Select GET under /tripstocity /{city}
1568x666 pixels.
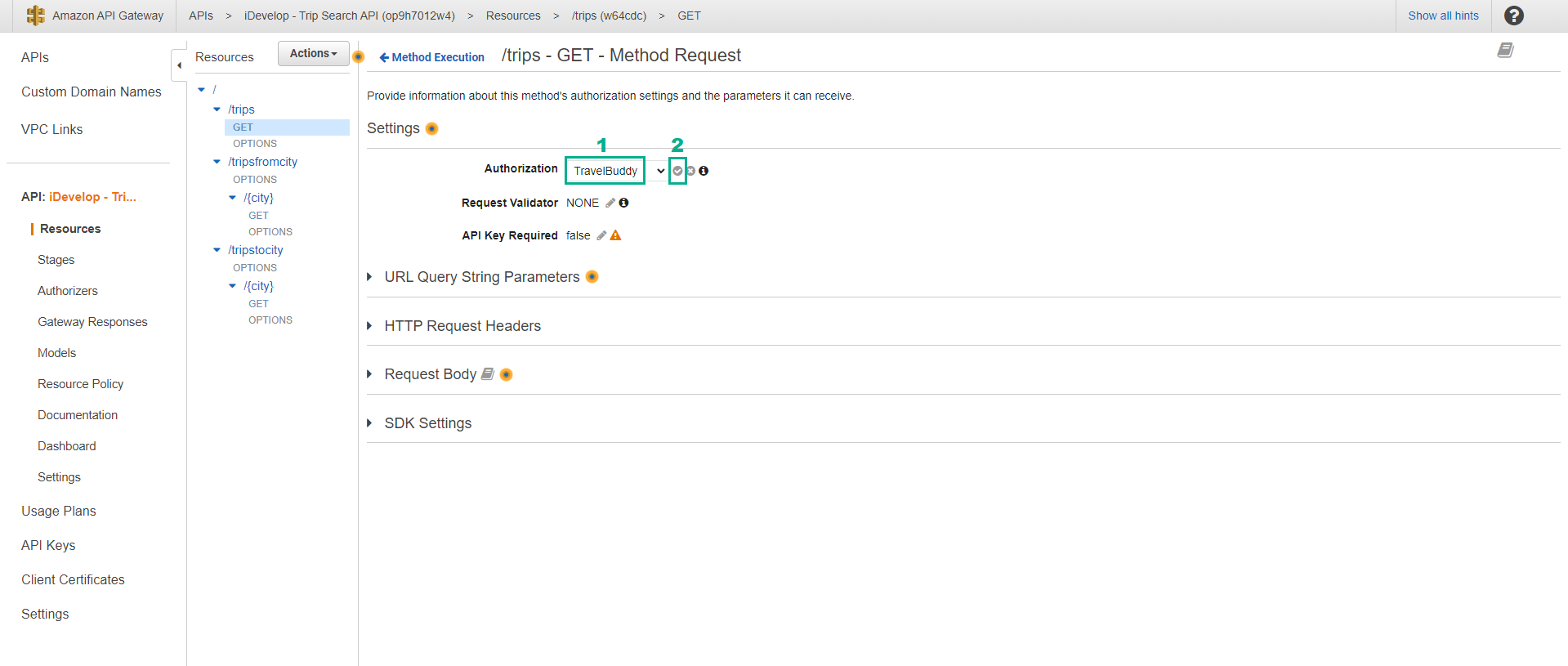(x=258, y=304)
